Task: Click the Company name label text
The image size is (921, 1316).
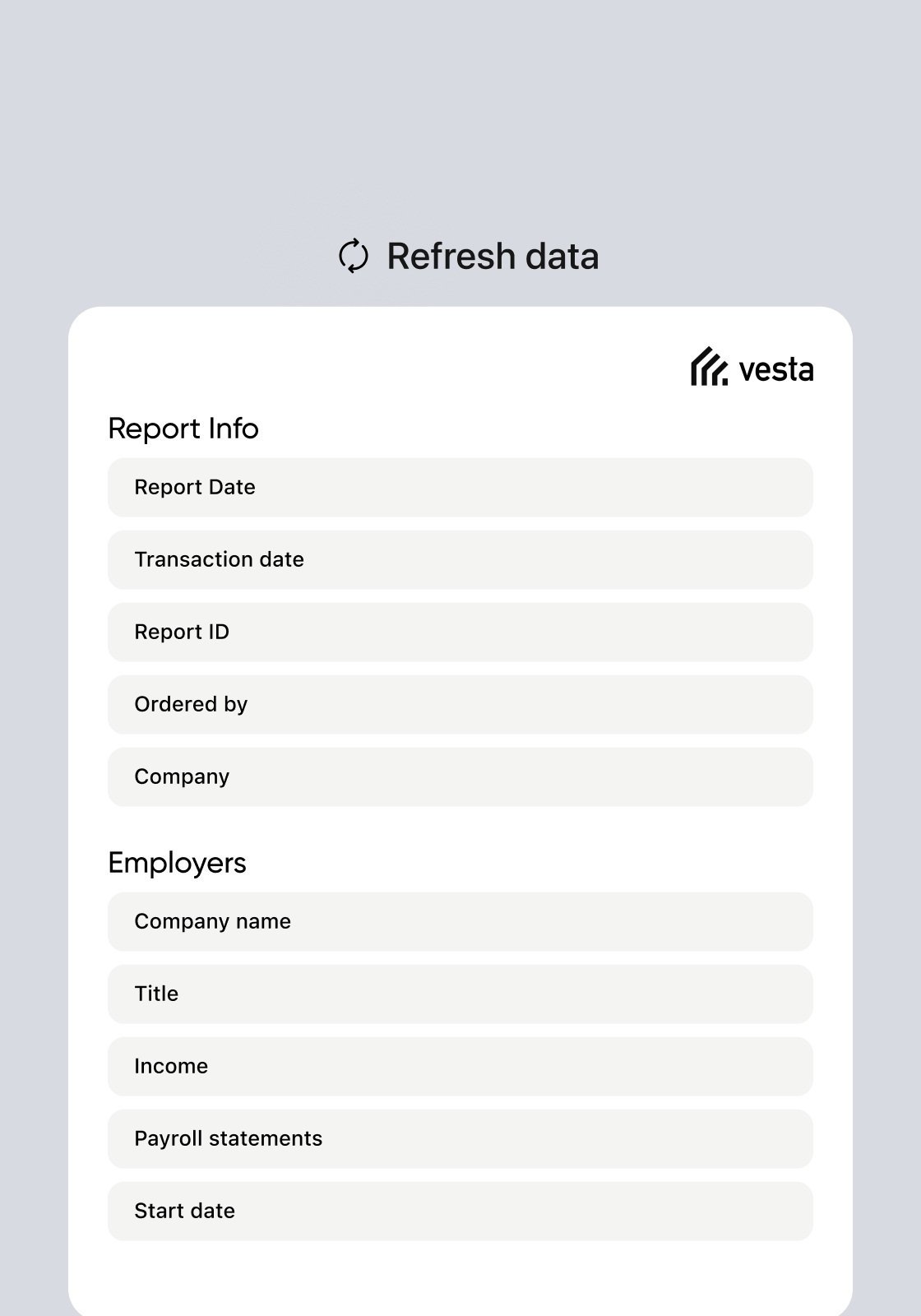Action: 212,921
